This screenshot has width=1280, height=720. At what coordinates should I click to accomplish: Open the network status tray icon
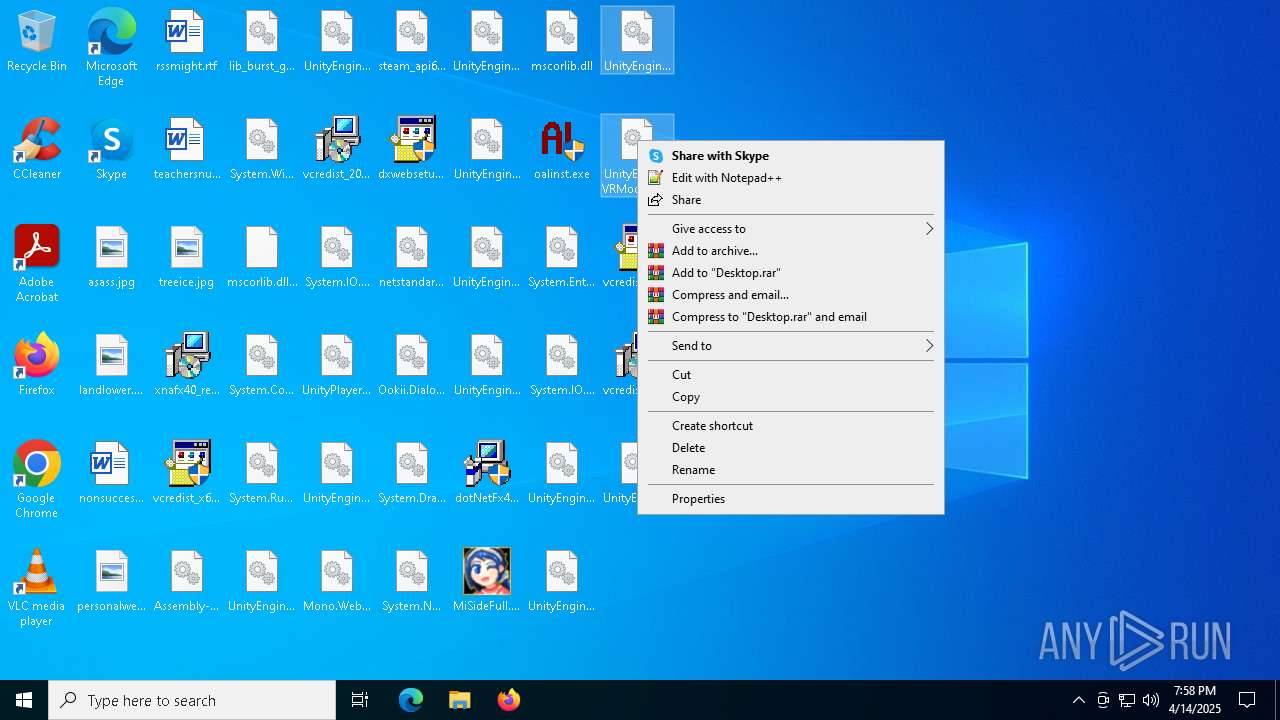pos(1127,700)
